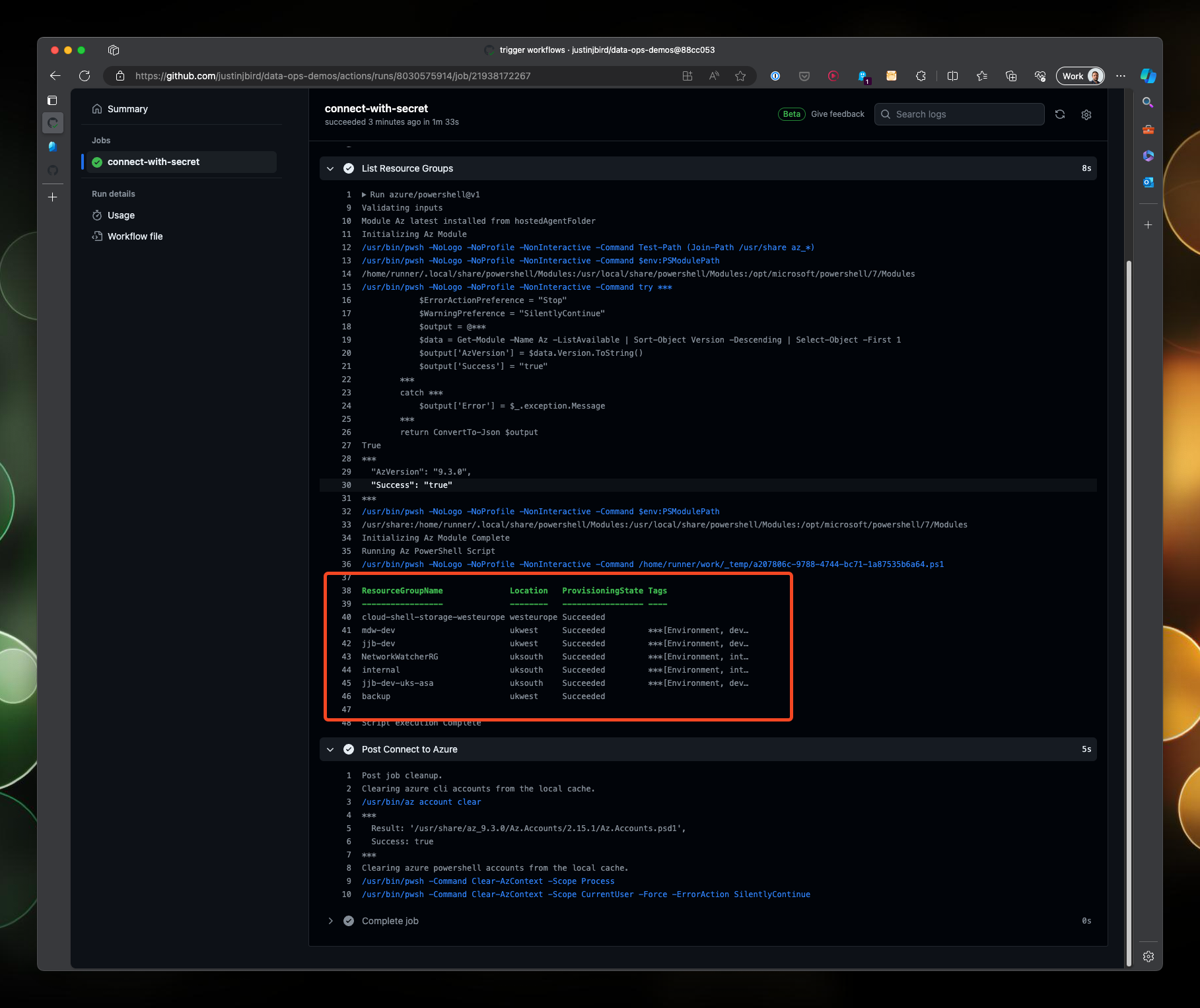Add this page to favorites with the star

[x=740, y=76]
